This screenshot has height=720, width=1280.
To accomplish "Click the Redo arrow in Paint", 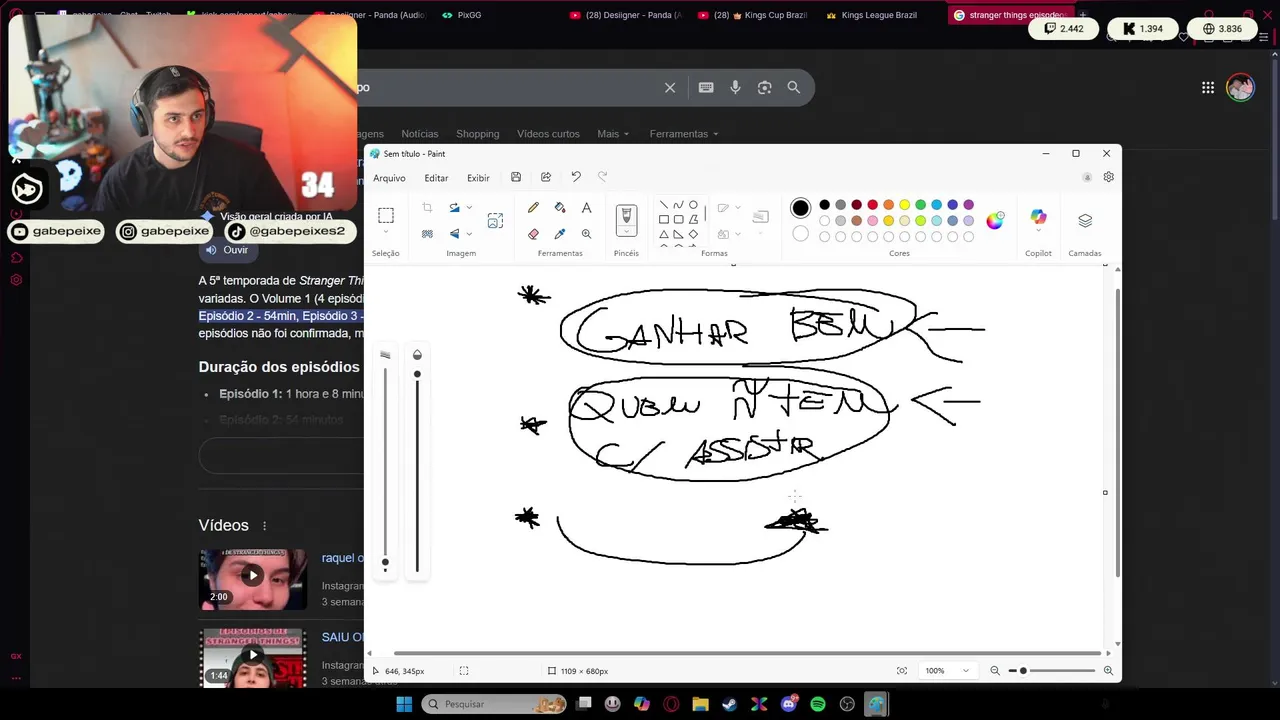I will click(x=602, y=177).
